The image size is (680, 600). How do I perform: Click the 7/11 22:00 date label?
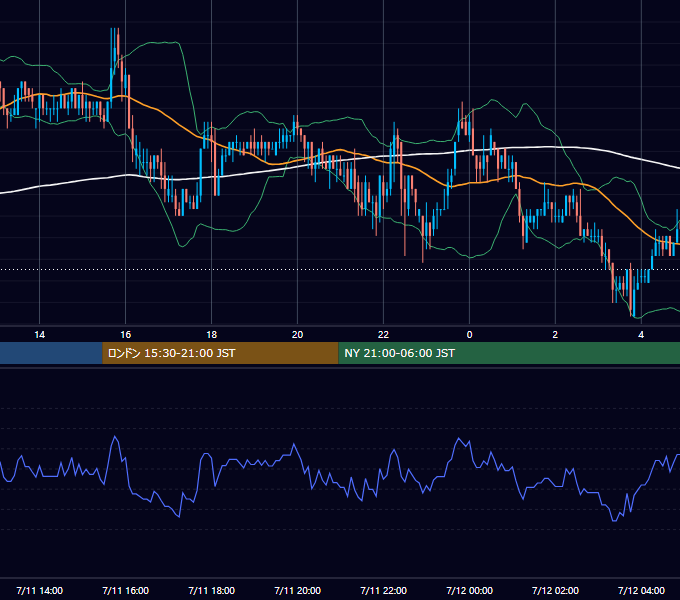point(383,590)
